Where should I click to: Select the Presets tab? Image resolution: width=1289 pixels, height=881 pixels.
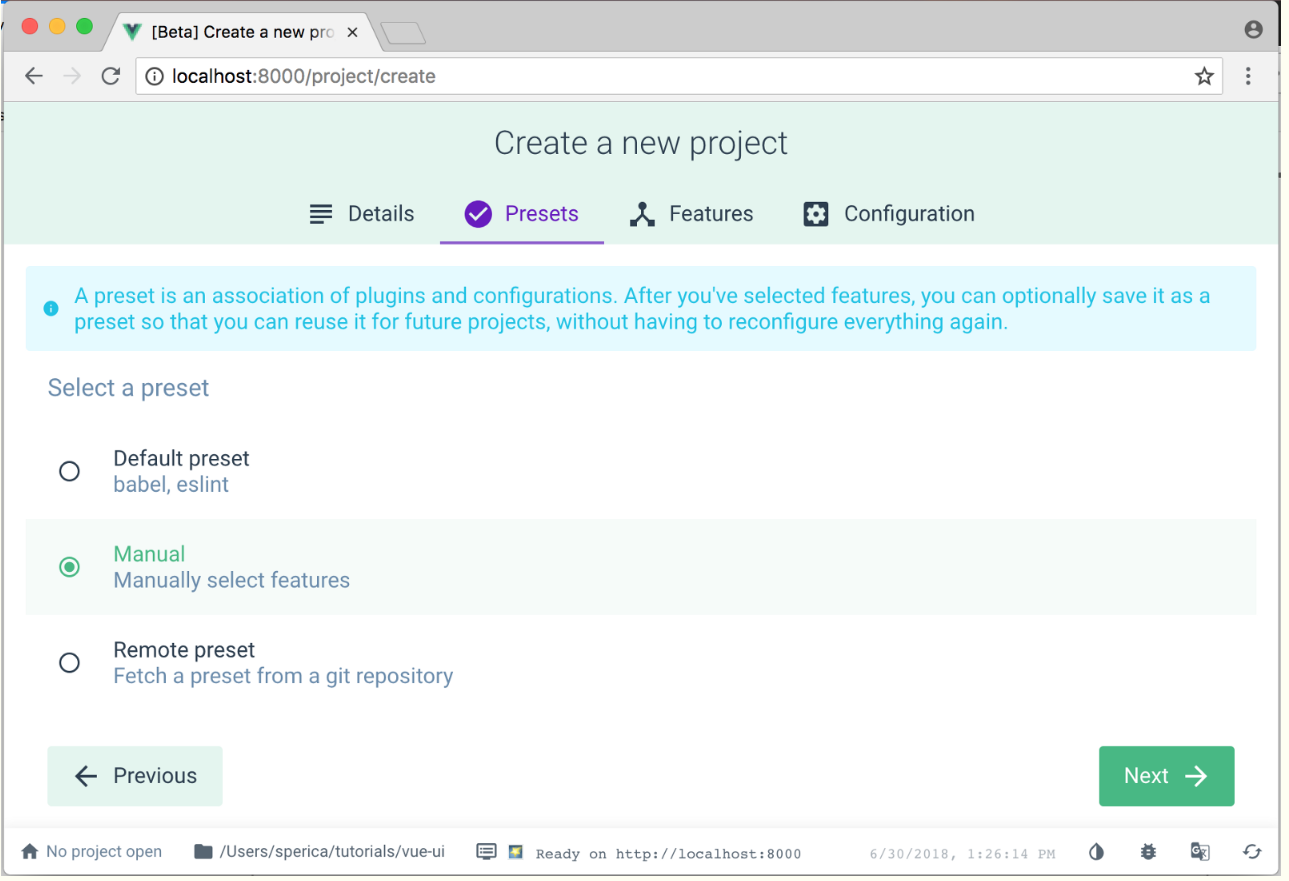click(521, 214)
